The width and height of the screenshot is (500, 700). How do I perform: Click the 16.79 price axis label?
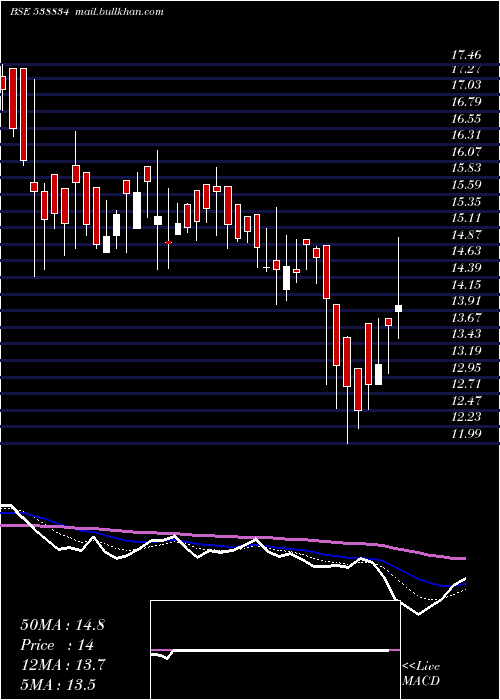pyautogui.click(x=466, y=102)
